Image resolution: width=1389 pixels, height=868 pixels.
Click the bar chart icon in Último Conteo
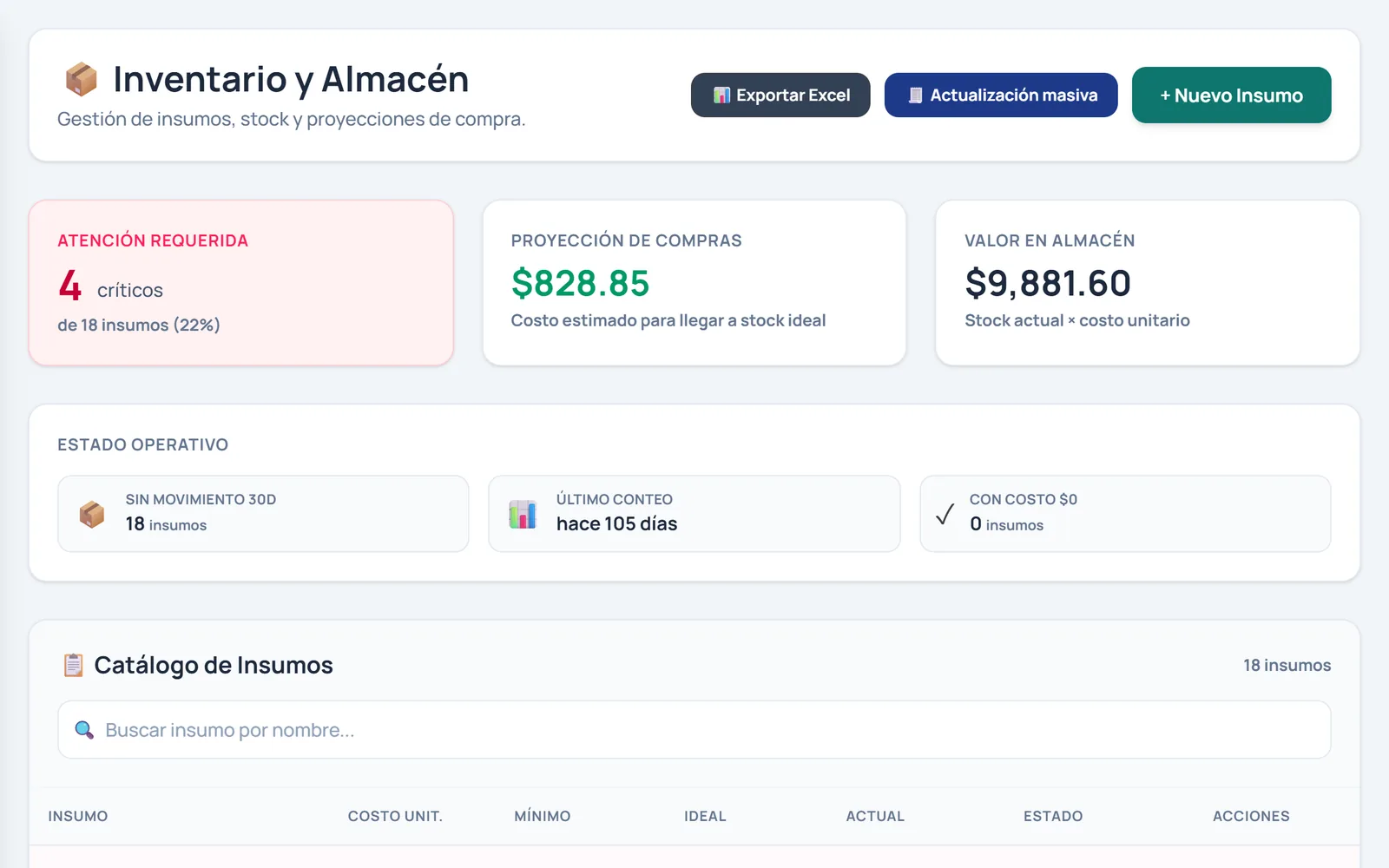523,514
